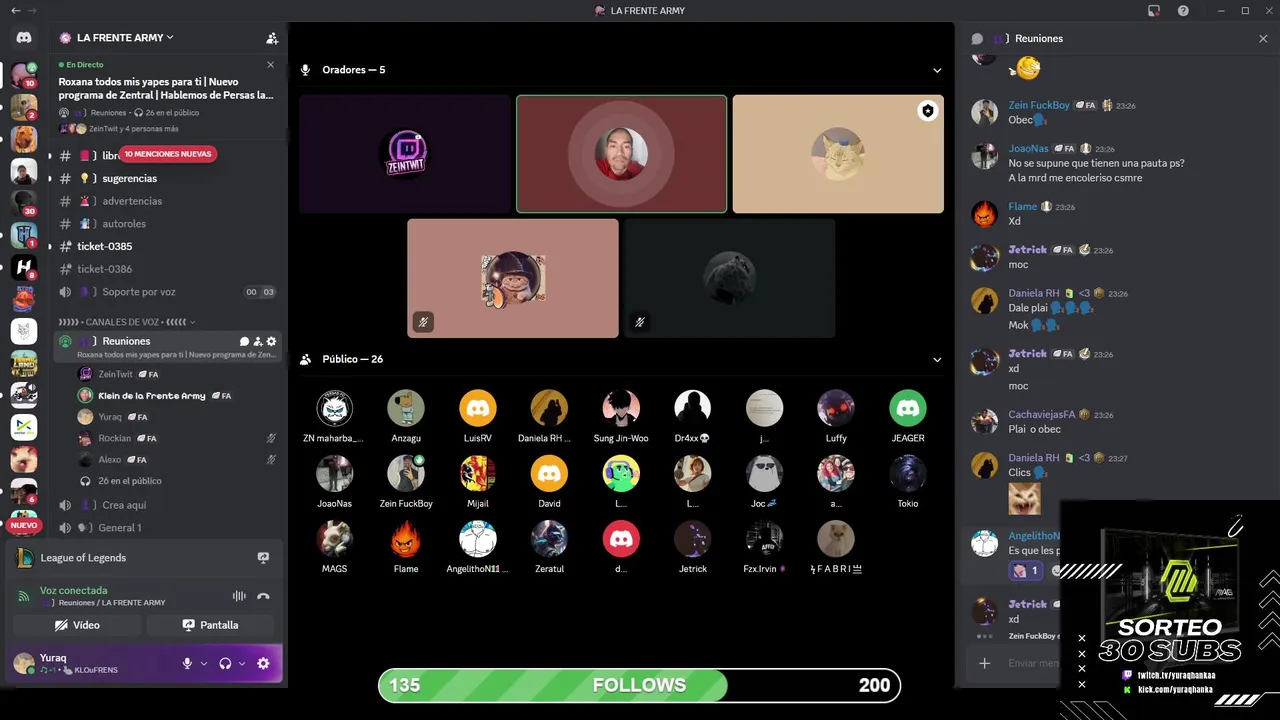This screenshot has width=1280, height=720.
Task: Click the ZEINTWIT speaker tile
Action: (x=405, y=154)
